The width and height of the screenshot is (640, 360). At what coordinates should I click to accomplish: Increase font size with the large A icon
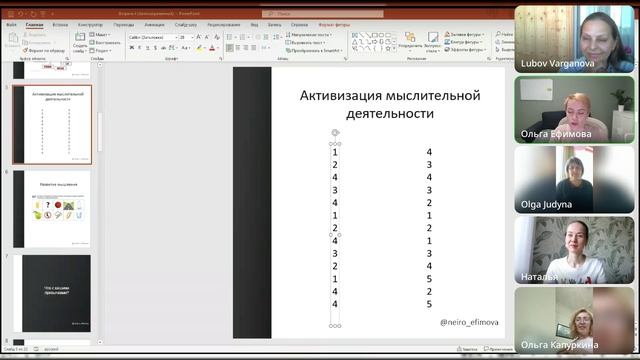[199, 37]
